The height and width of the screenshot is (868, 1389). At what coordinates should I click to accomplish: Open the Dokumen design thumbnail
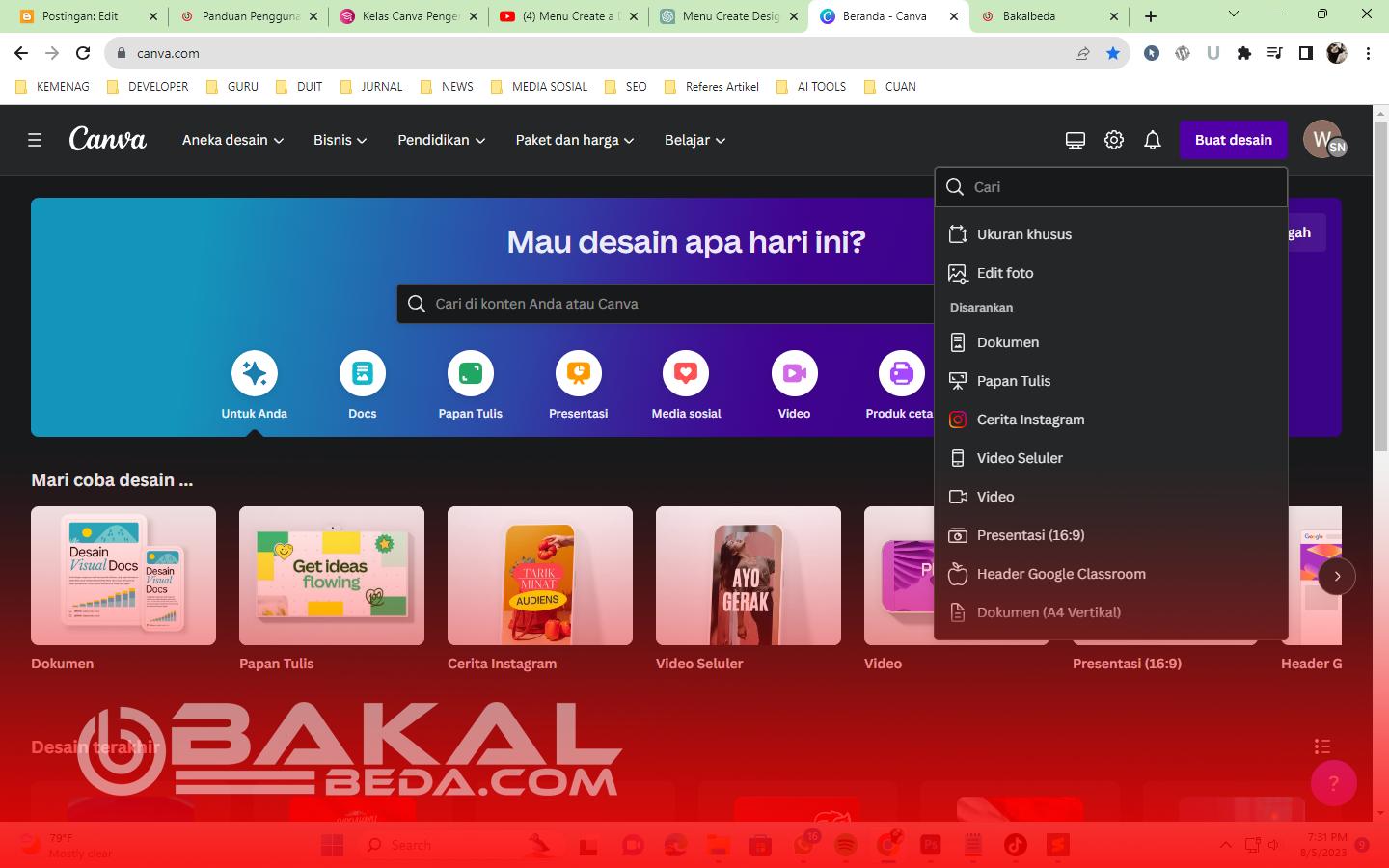click(123, 576)
